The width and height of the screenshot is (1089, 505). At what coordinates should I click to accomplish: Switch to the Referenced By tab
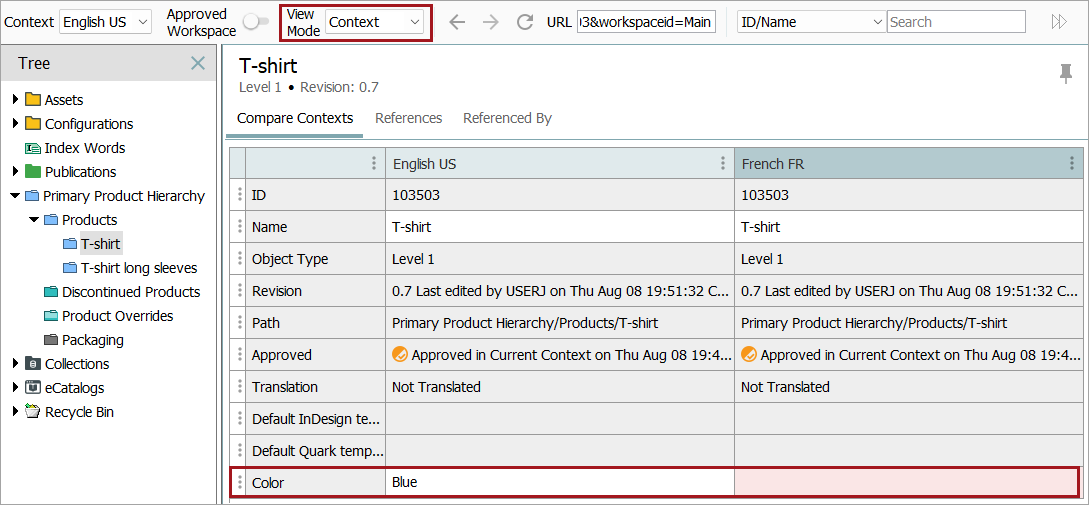coord(507,118)
